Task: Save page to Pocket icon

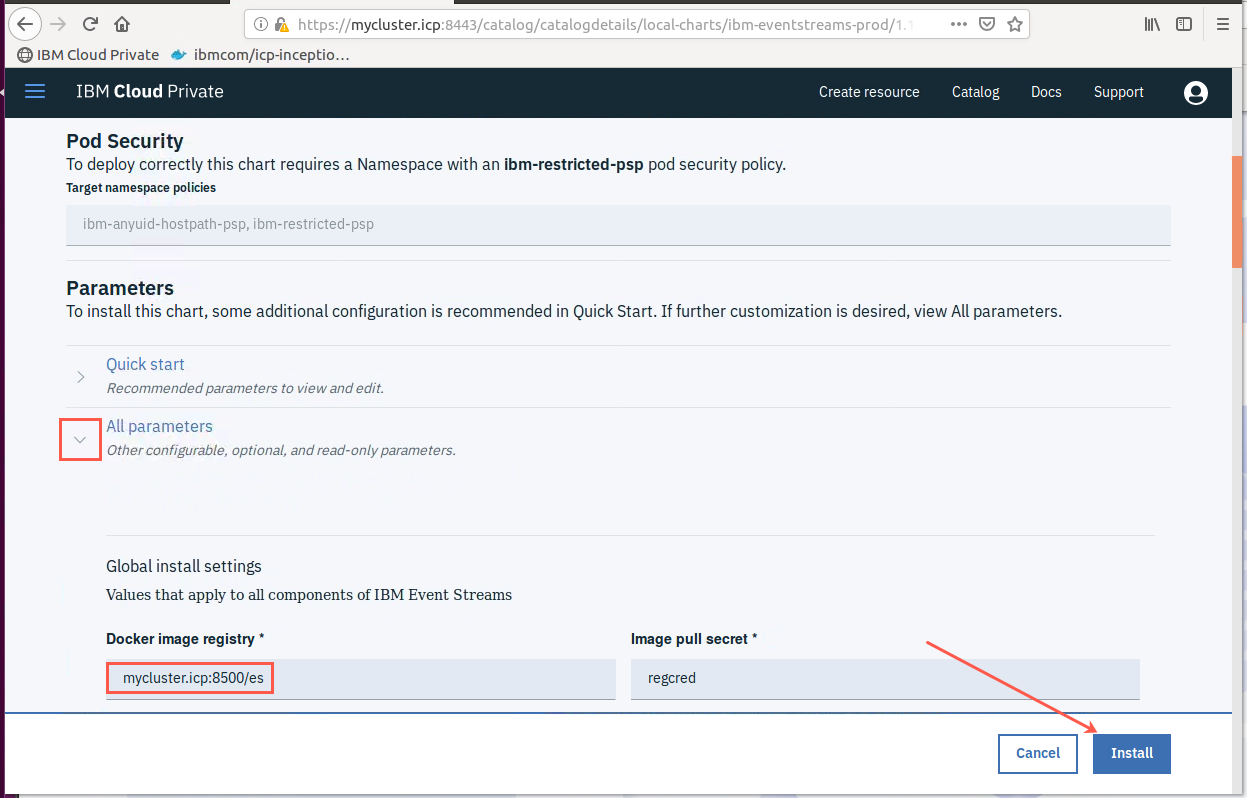Action: [987, 24]
